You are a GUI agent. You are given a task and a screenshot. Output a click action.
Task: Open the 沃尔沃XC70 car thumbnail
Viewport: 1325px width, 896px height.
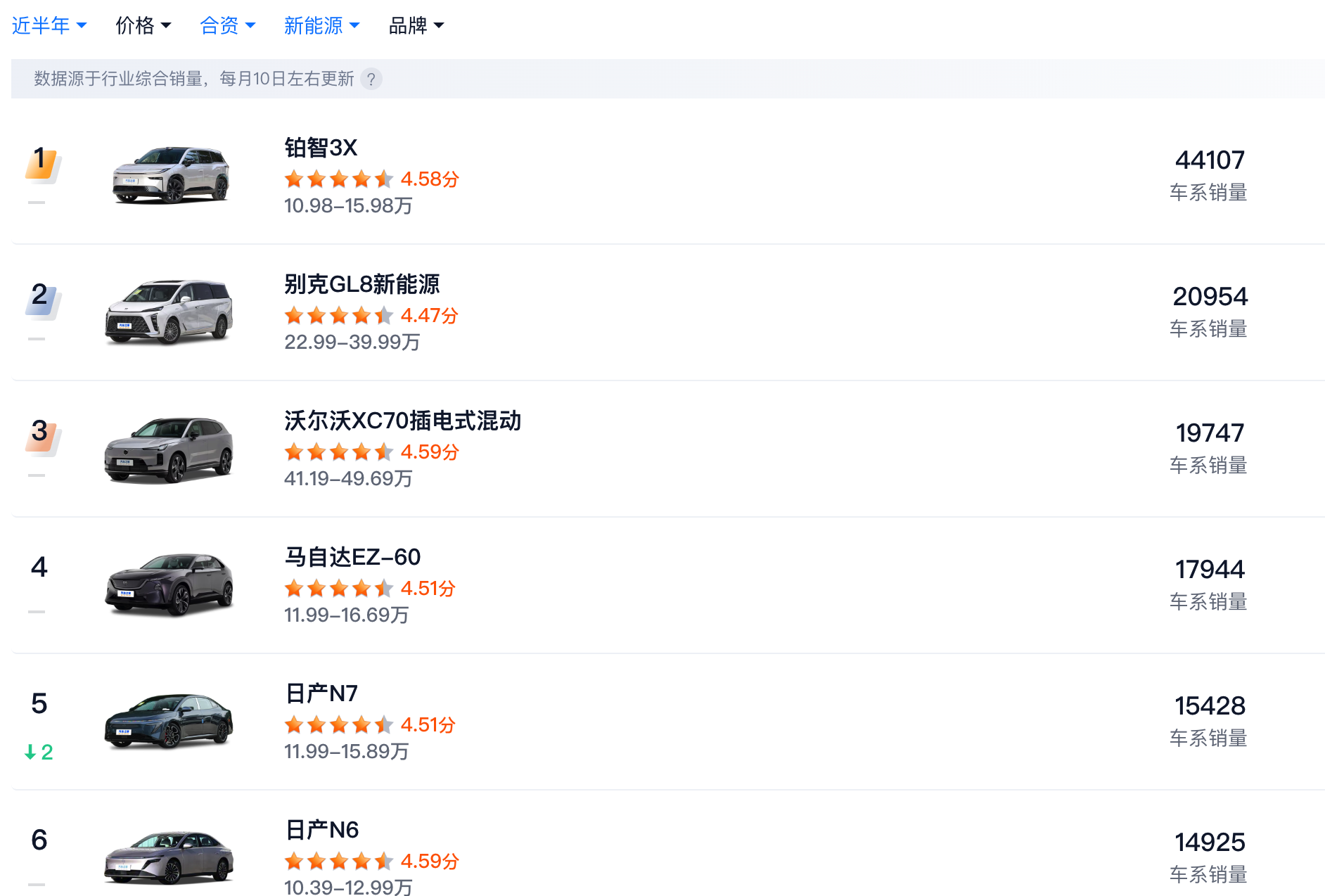point(169,449)
